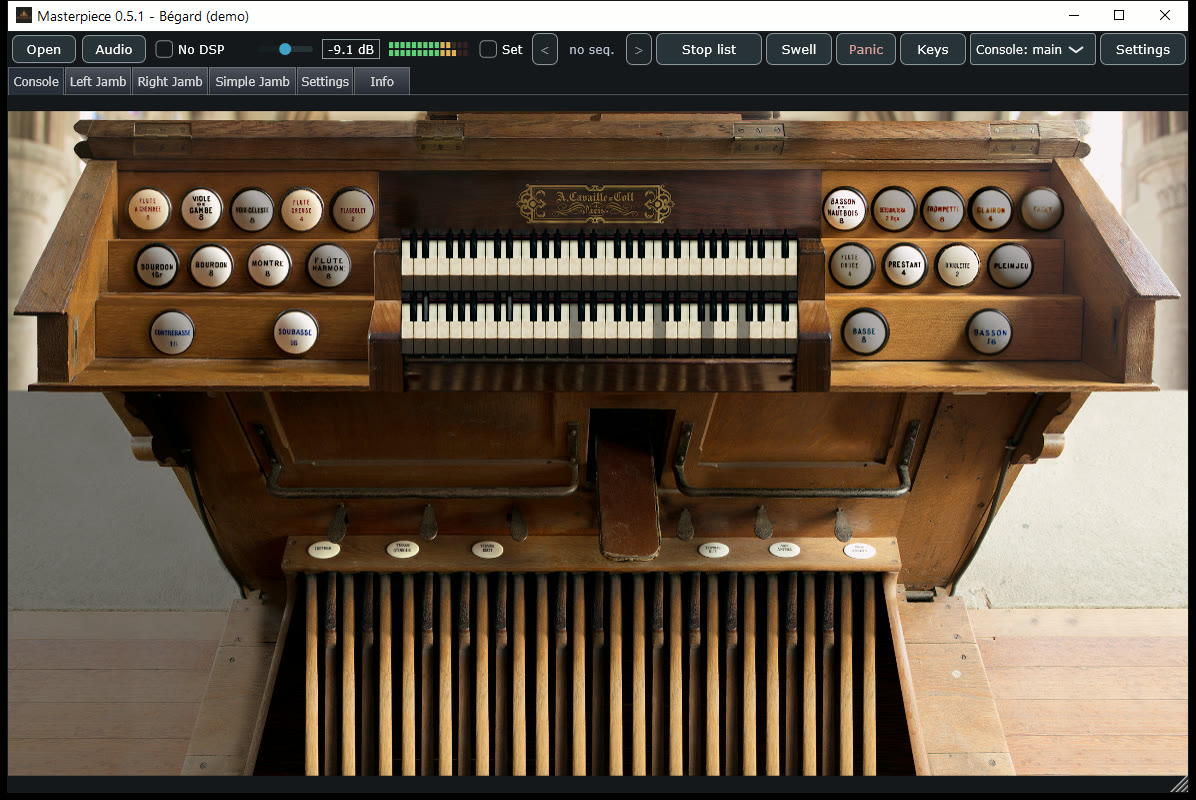Pull the Prestant 4 stop knob
Screen dimensions: 1196x800
(905, 265)
